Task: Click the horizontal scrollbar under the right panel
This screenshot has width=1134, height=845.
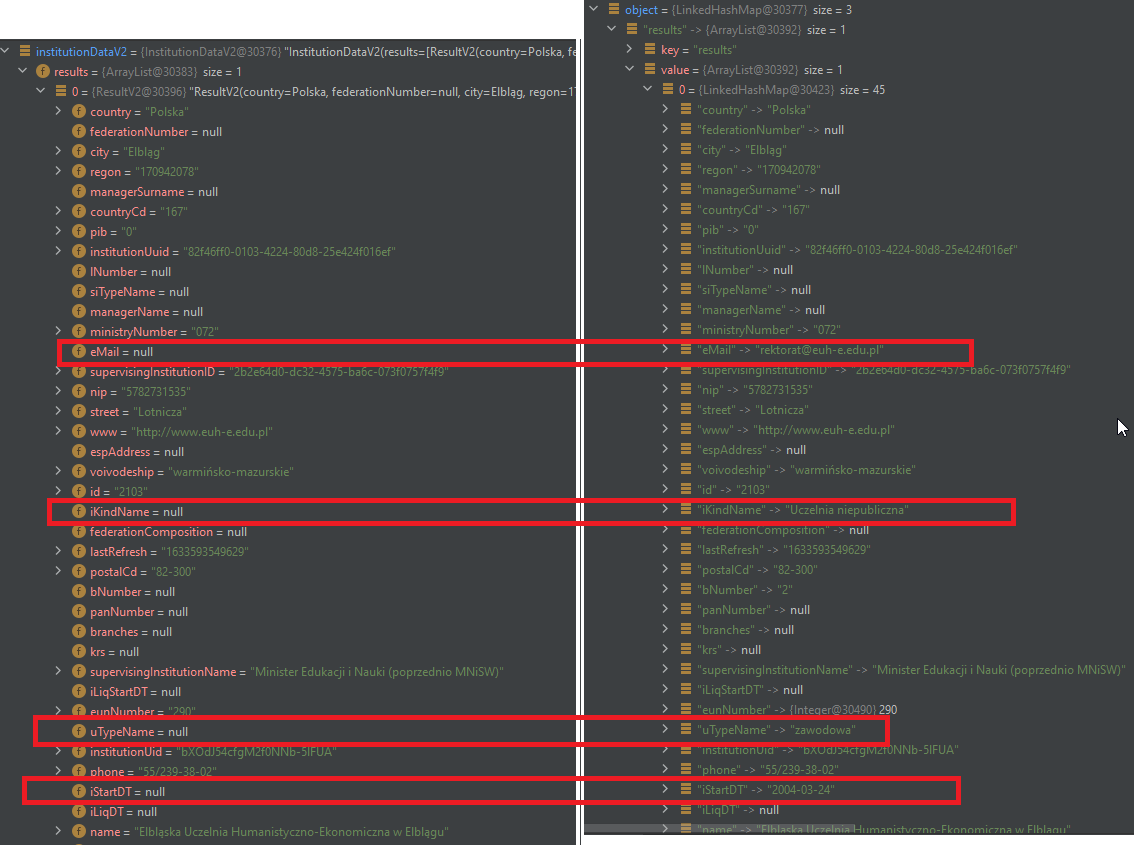Action: [719, 828]
